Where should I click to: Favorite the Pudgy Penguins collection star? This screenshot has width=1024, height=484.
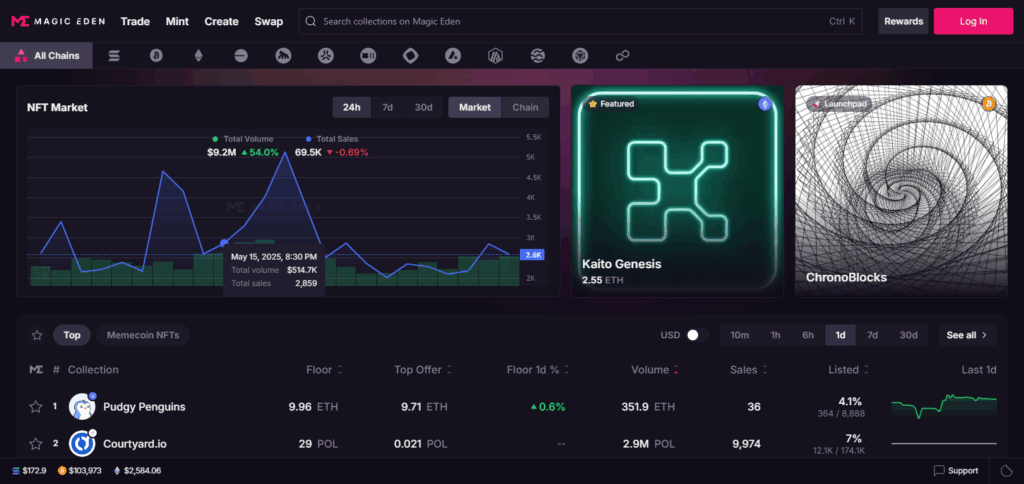(37, 407)
